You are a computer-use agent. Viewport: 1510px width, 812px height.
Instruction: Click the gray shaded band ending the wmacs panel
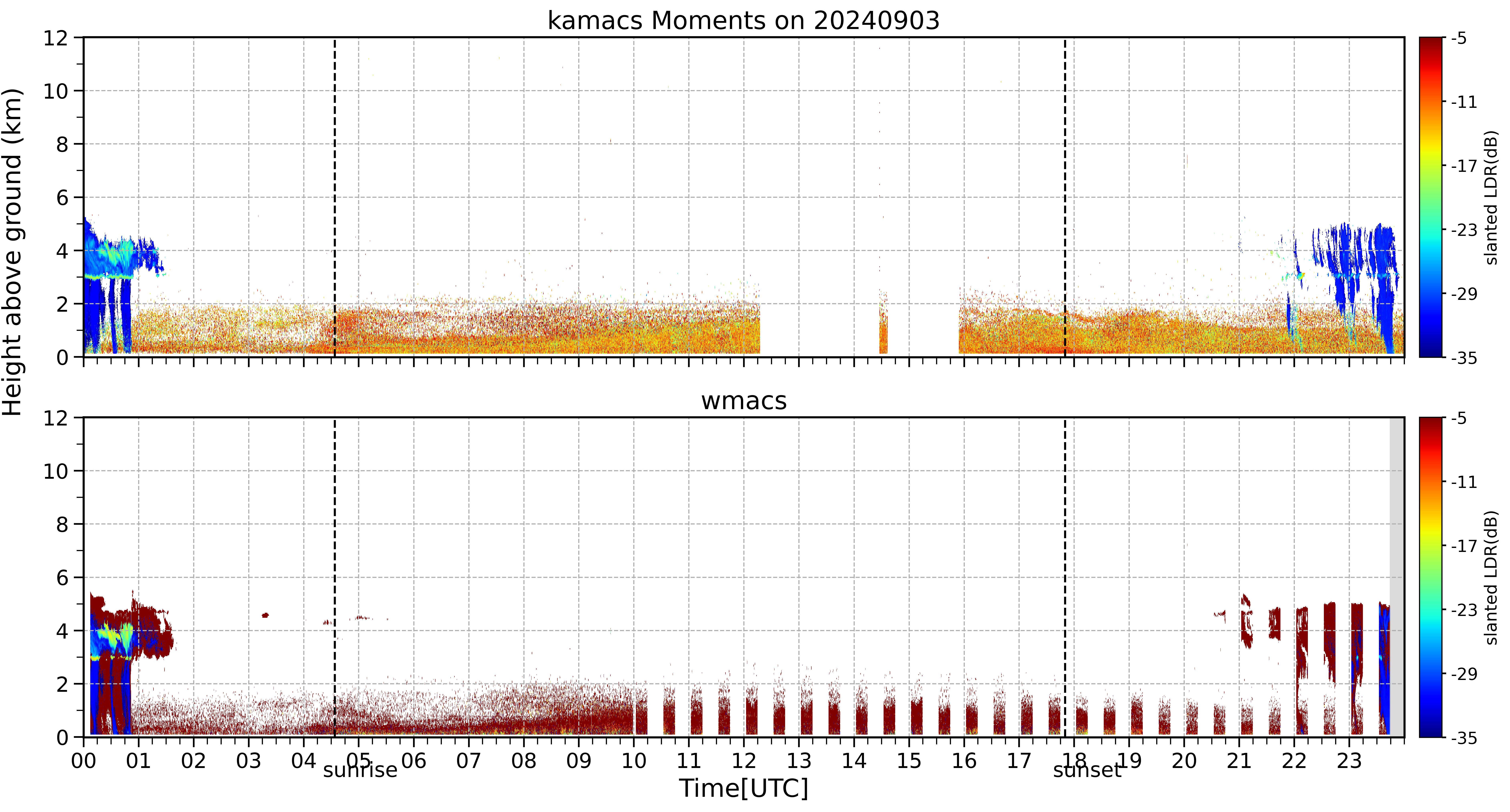1397,578
